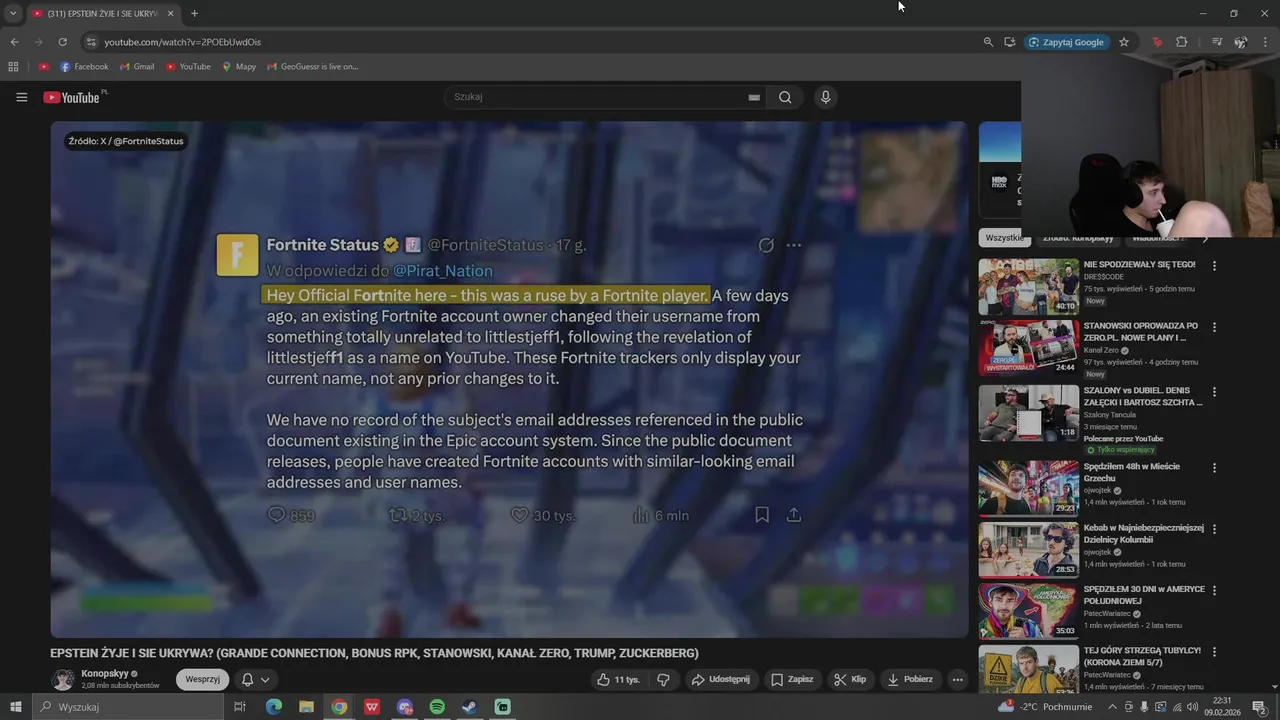
Task: Open SZALONY vs DUBIEL video thumbnail
Action: pos(1028,413)
